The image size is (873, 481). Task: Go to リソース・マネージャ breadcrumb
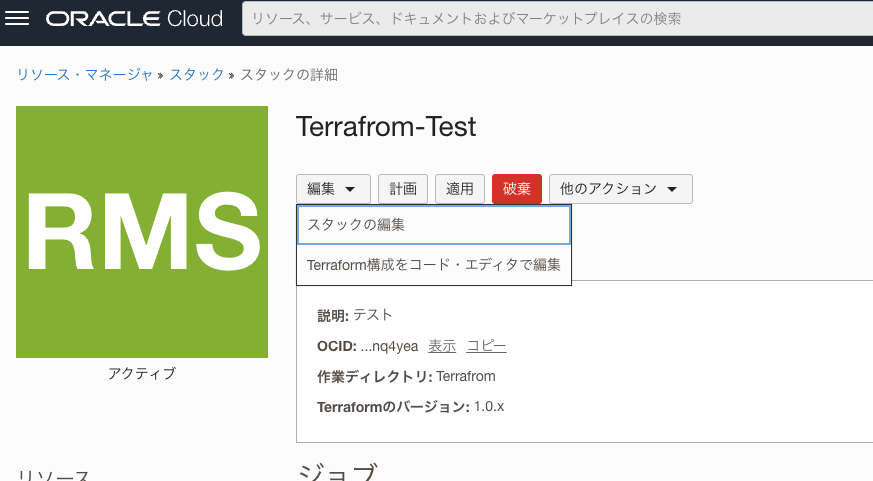[x=85, y=75]
